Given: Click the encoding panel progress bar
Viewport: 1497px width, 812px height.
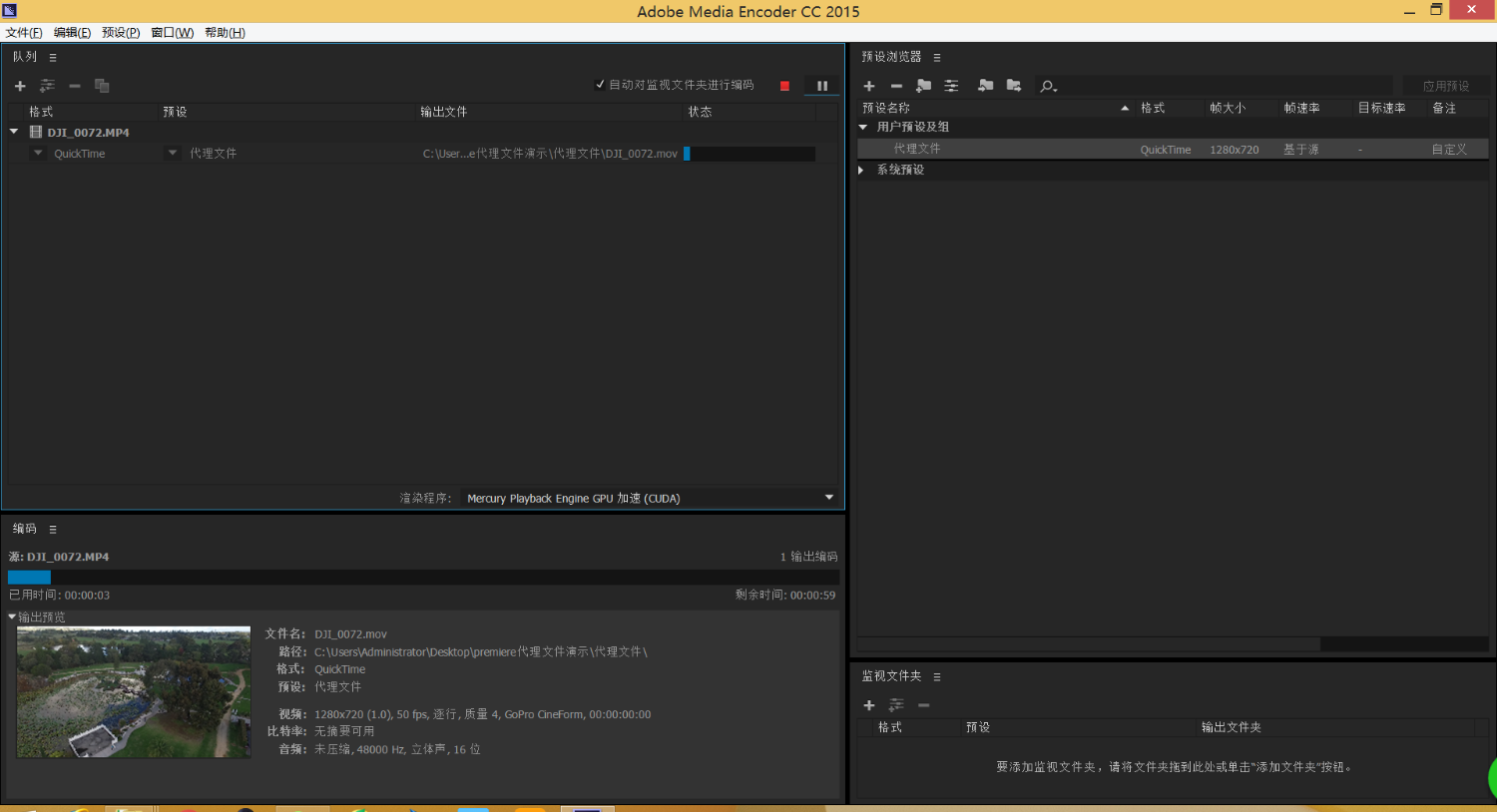Looking at the screenshot, I should (x=423, y=577).
